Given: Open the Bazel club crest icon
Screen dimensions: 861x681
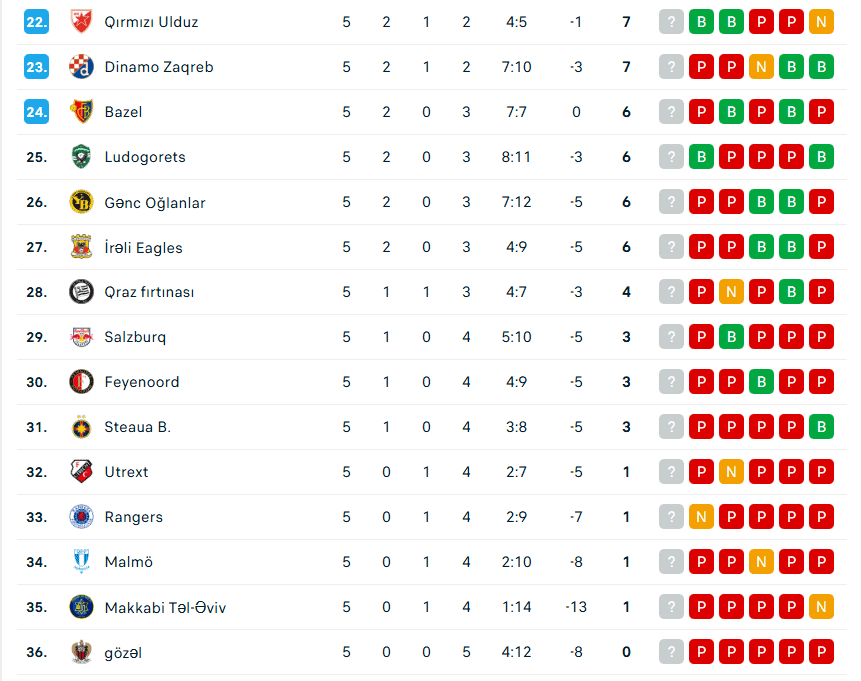Looking at the screenshot, I should (81, 112).
